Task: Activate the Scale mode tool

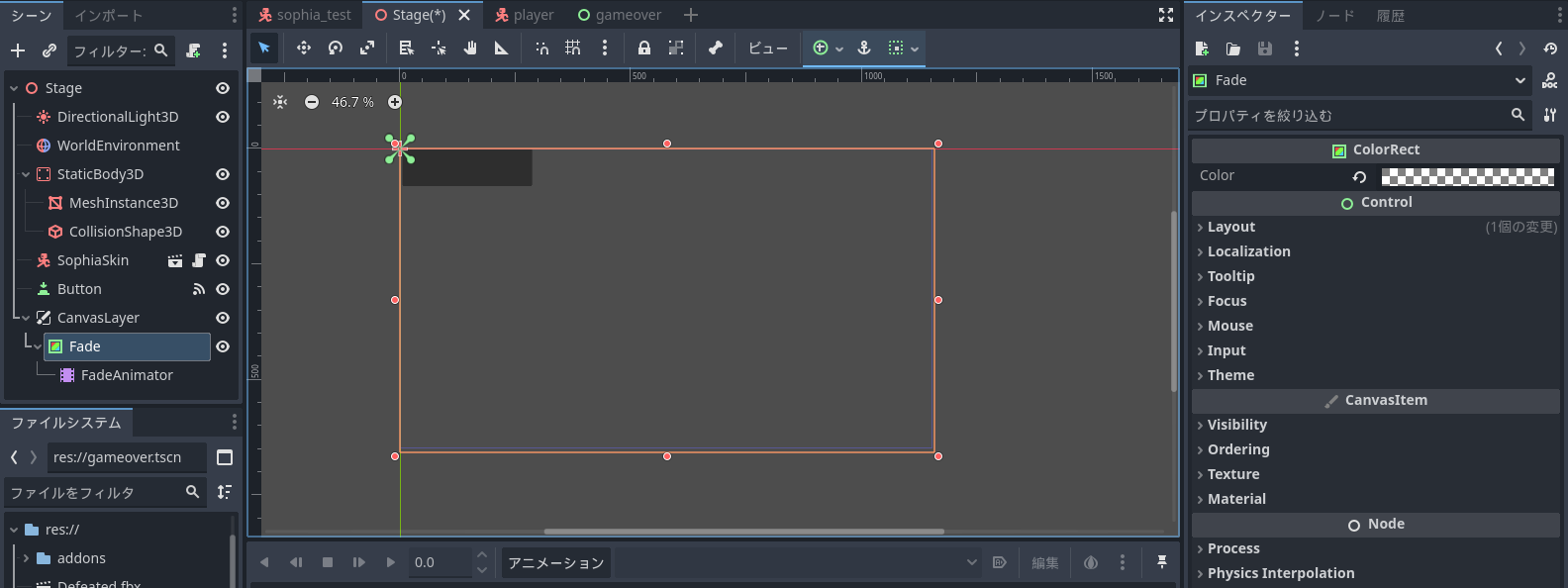Action: (x=367, y=48)
